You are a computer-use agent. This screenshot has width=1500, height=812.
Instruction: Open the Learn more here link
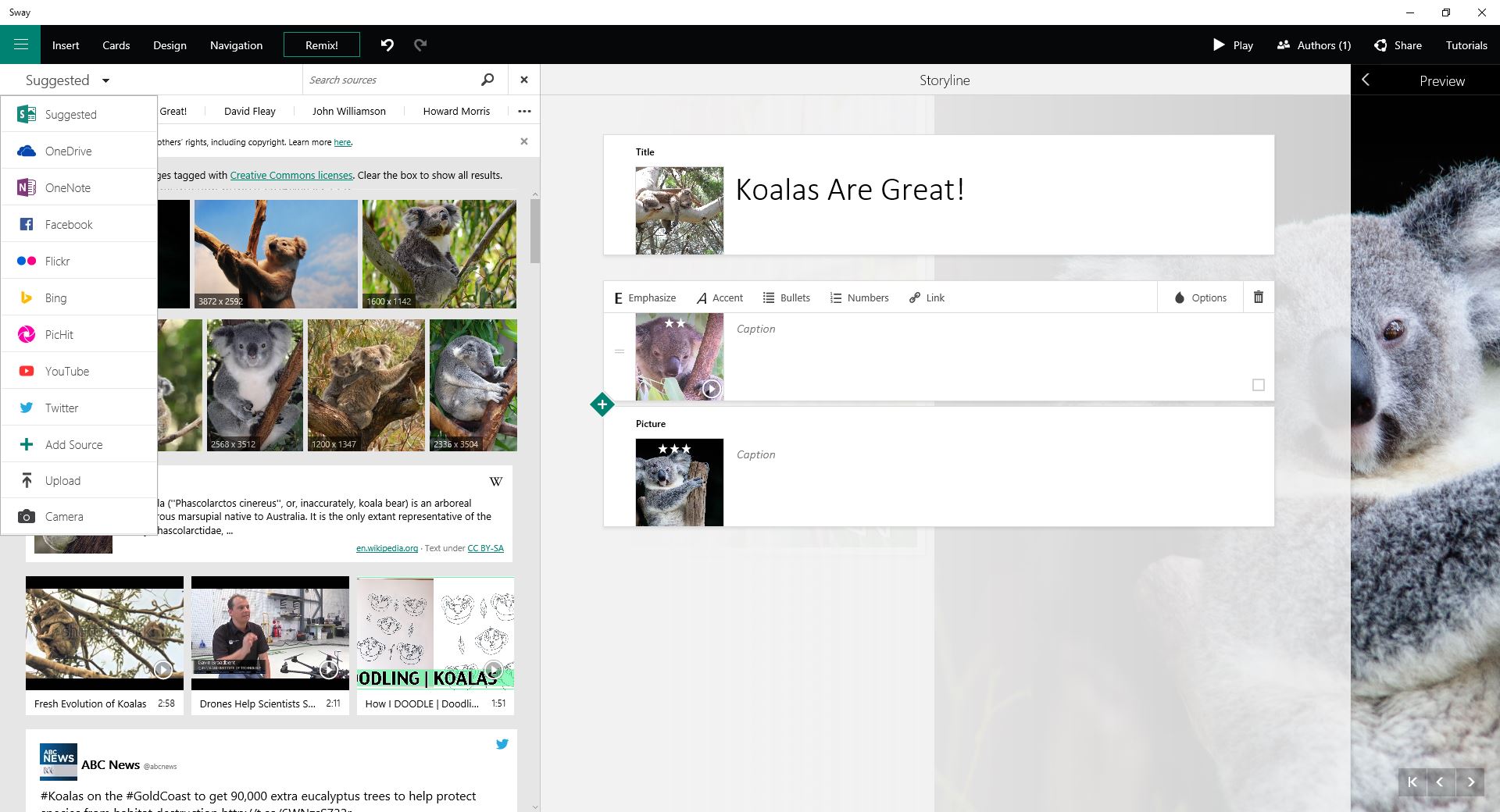click(x=342, y=142)
